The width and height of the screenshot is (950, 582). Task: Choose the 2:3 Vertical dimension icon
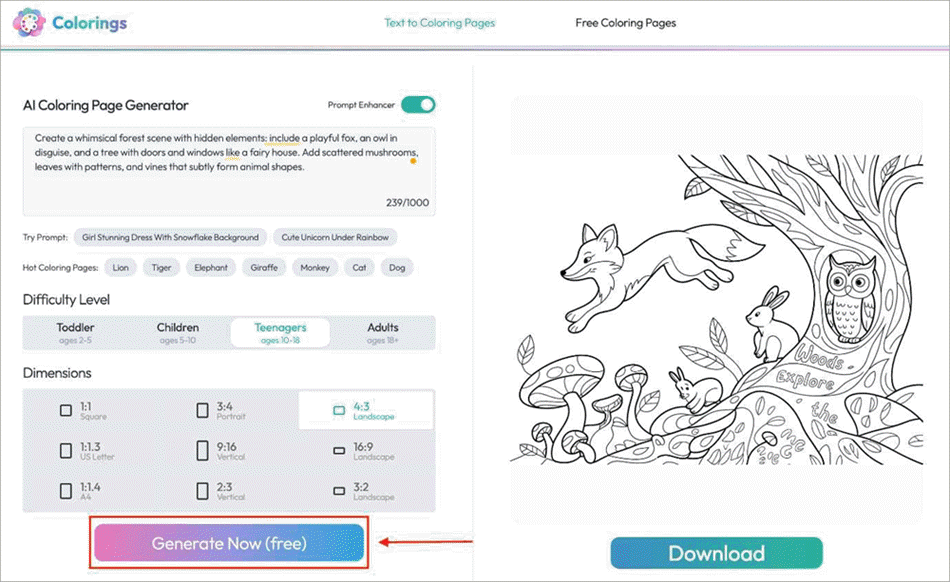[x=203, y=491]
